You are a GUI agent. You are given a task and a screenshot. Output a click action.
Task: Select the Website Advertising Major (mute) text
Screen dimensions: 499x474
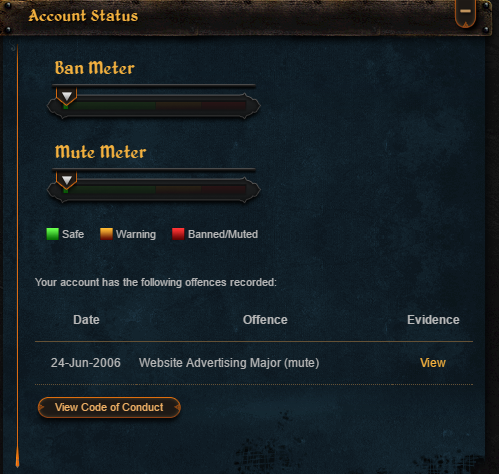tap(229, 363)
